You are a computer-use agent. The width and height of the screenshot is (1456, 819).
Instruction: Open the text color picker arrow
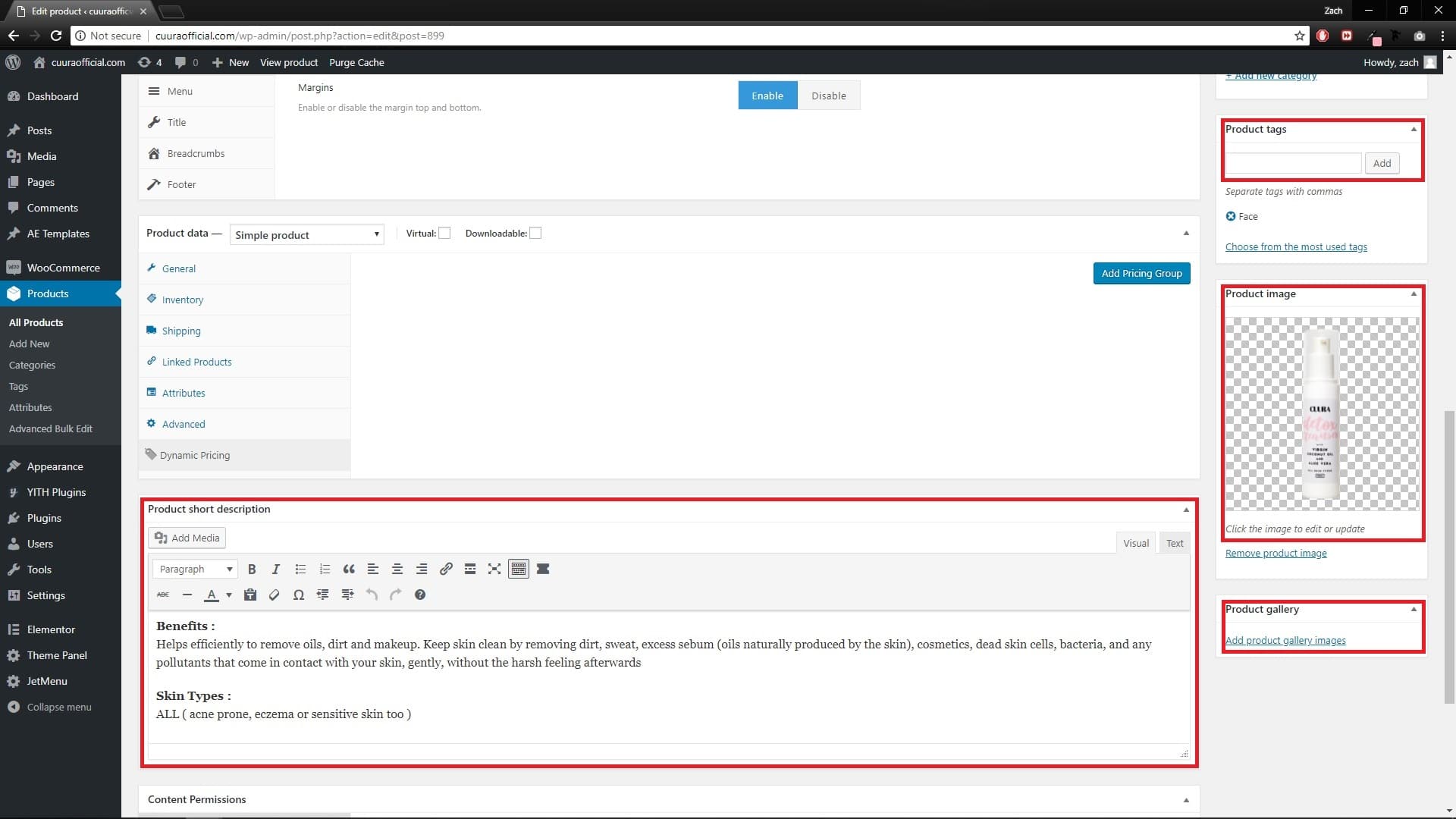[x=229, y=595]
